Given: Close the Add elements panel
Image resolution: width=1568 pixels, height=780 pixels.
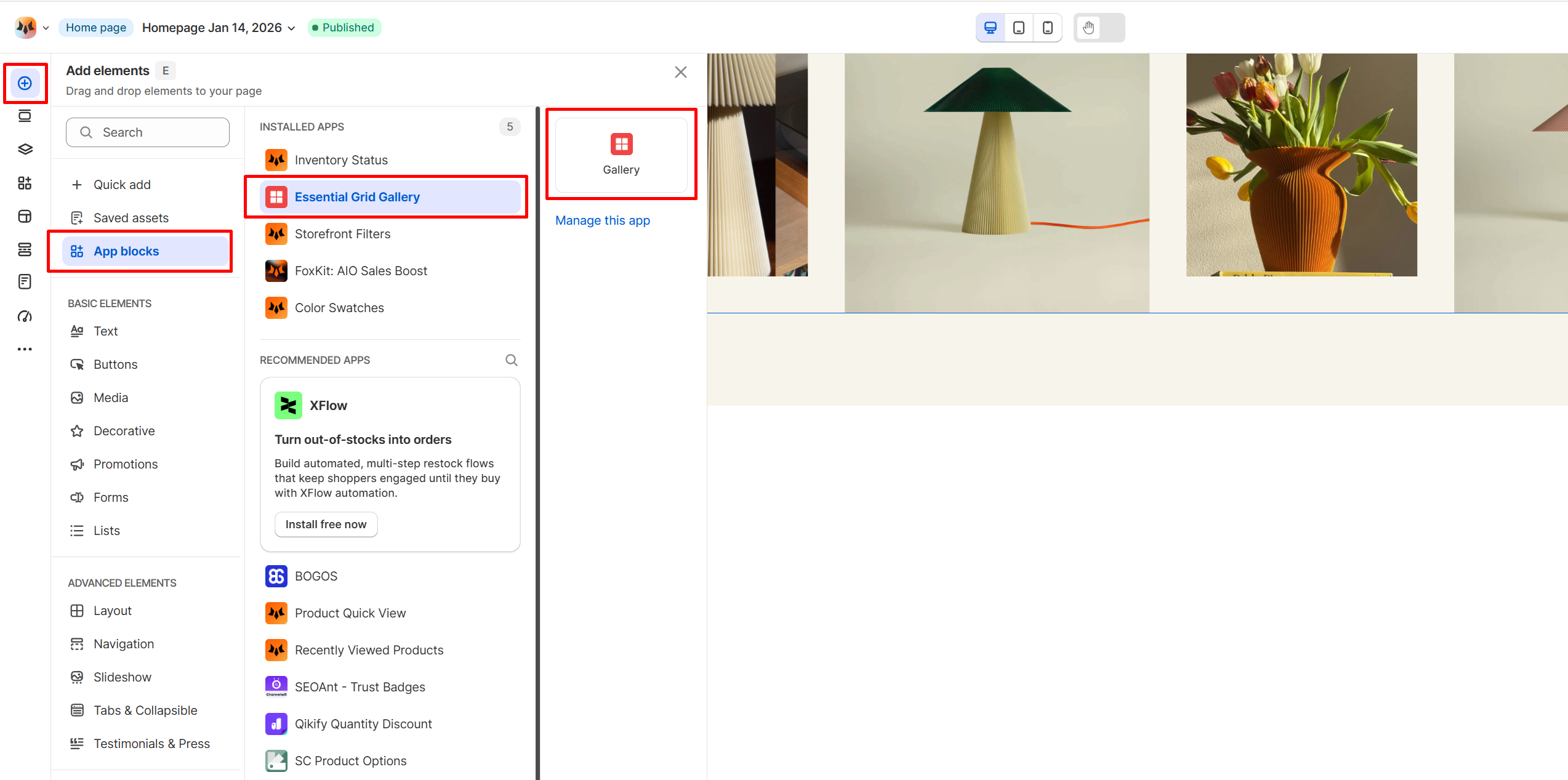Looking at the screenshot, I should pyautogui.click(x=680, y=72).
